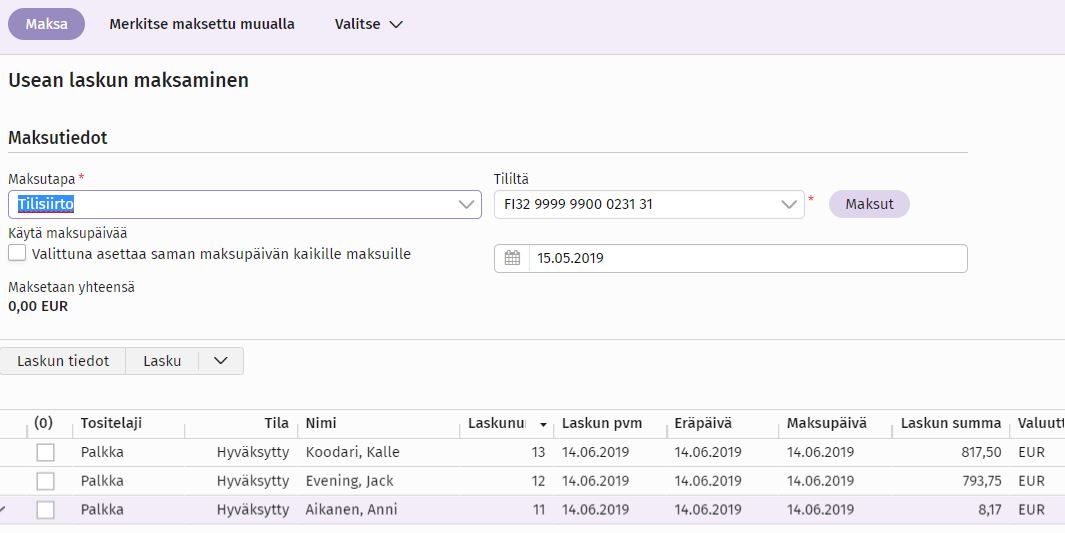Screen dimensions: 1065x533
Task: Sort by Nimi column header
Action: pos(321,424)
